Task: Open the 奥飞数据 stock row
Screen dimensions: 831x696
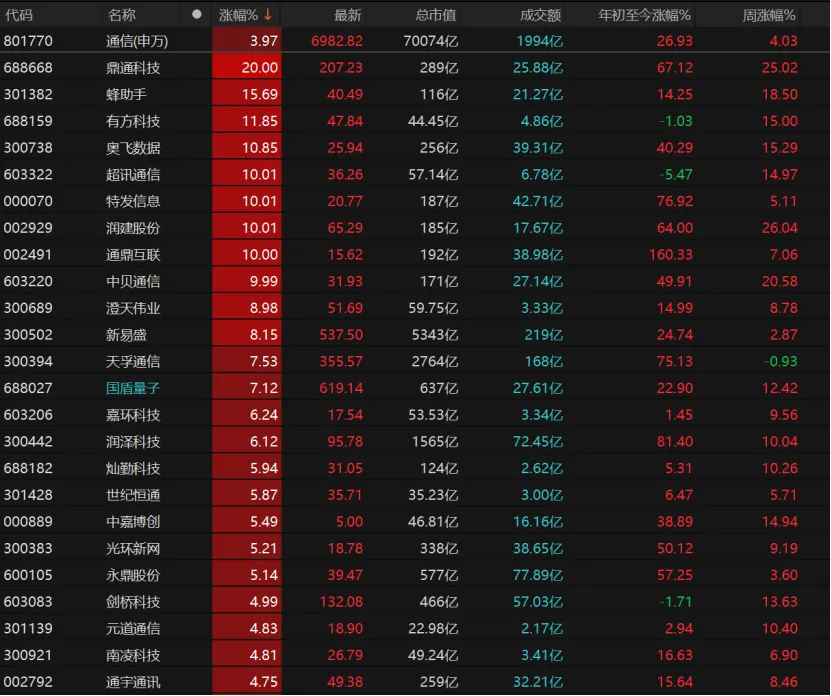Action: [x=135, y=148]
